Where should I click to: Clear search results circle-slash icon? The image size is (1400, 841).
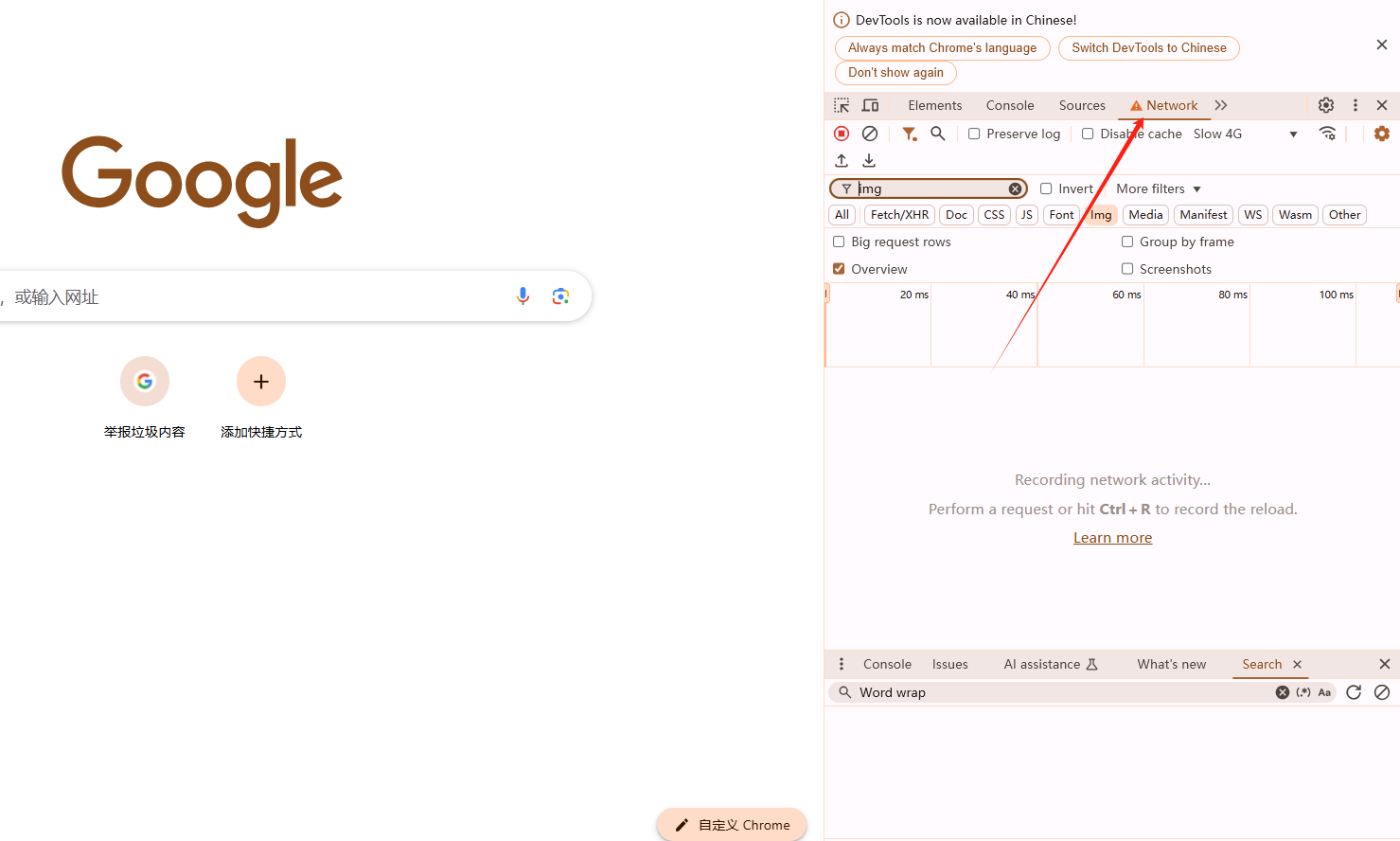1382,692
